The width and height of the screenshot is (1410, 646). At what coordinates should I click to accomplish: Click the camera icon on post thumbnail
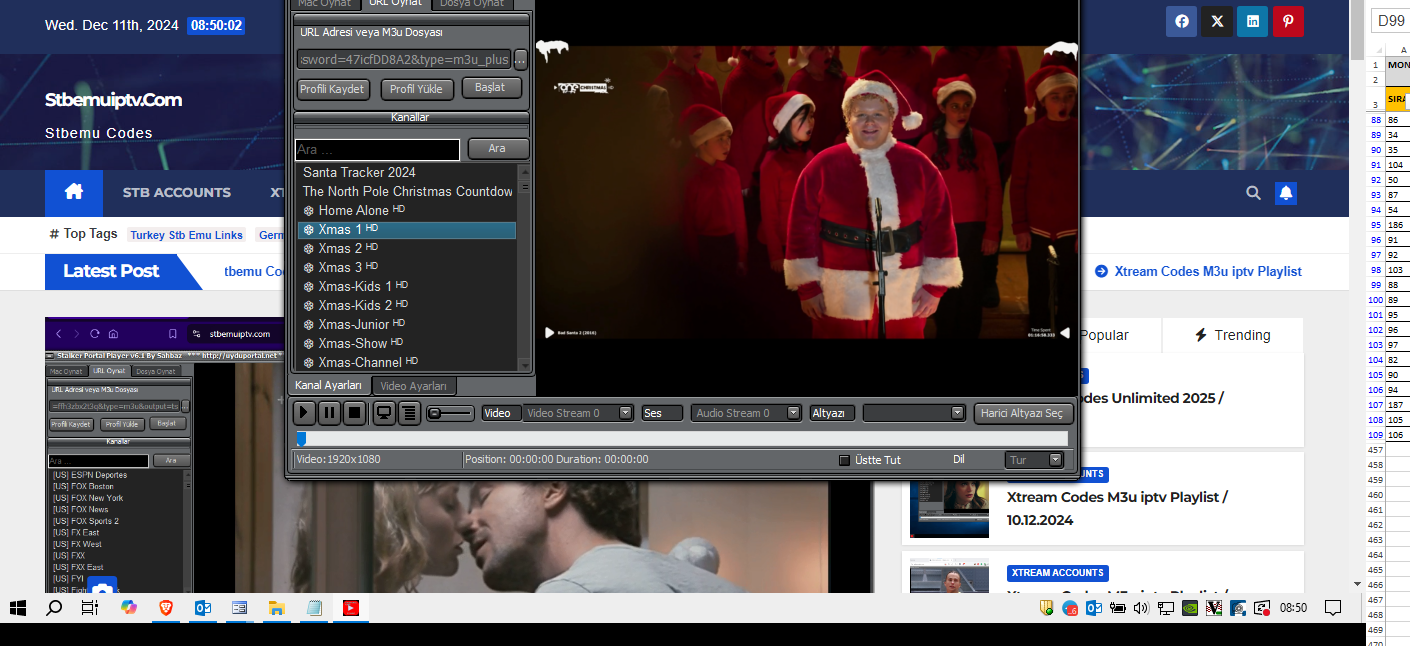[x=102, y=590]
